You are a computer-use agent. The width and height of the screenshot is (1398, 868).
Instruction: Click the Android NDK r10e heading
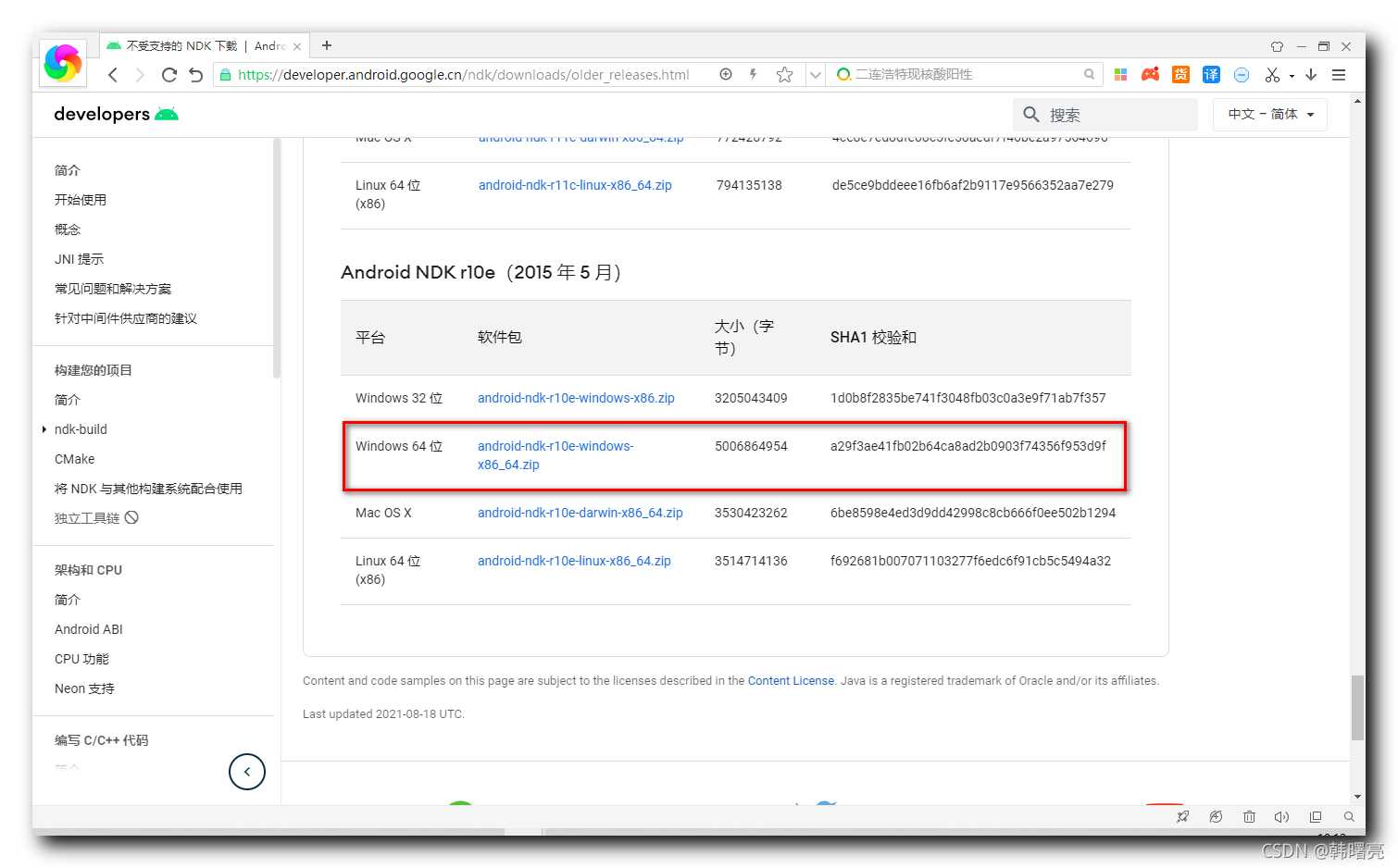[481, 272]
